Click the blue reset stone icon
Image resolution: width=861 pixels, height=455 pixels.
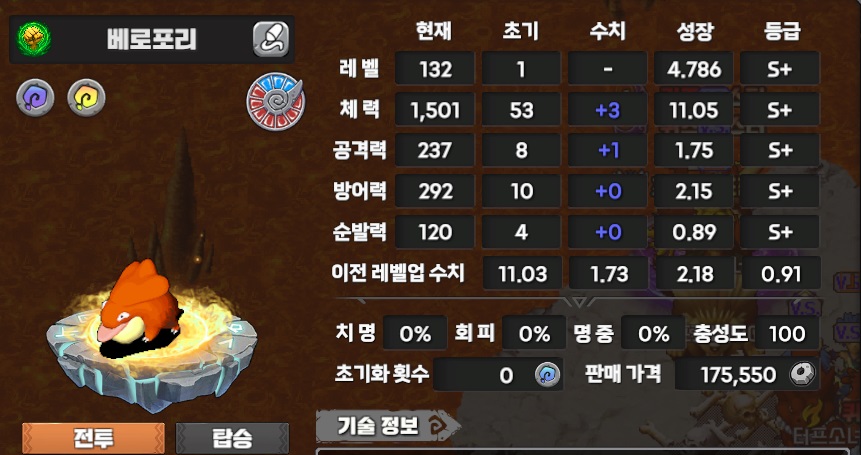pyautogui.click(x=547, y=374)
